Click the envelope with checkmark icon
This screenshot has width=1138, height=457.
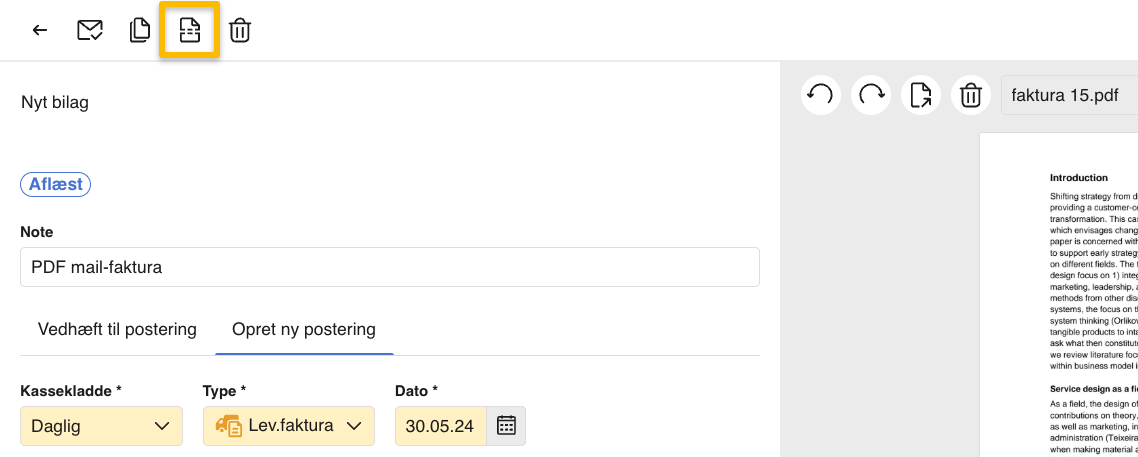[x=90, y=30]
